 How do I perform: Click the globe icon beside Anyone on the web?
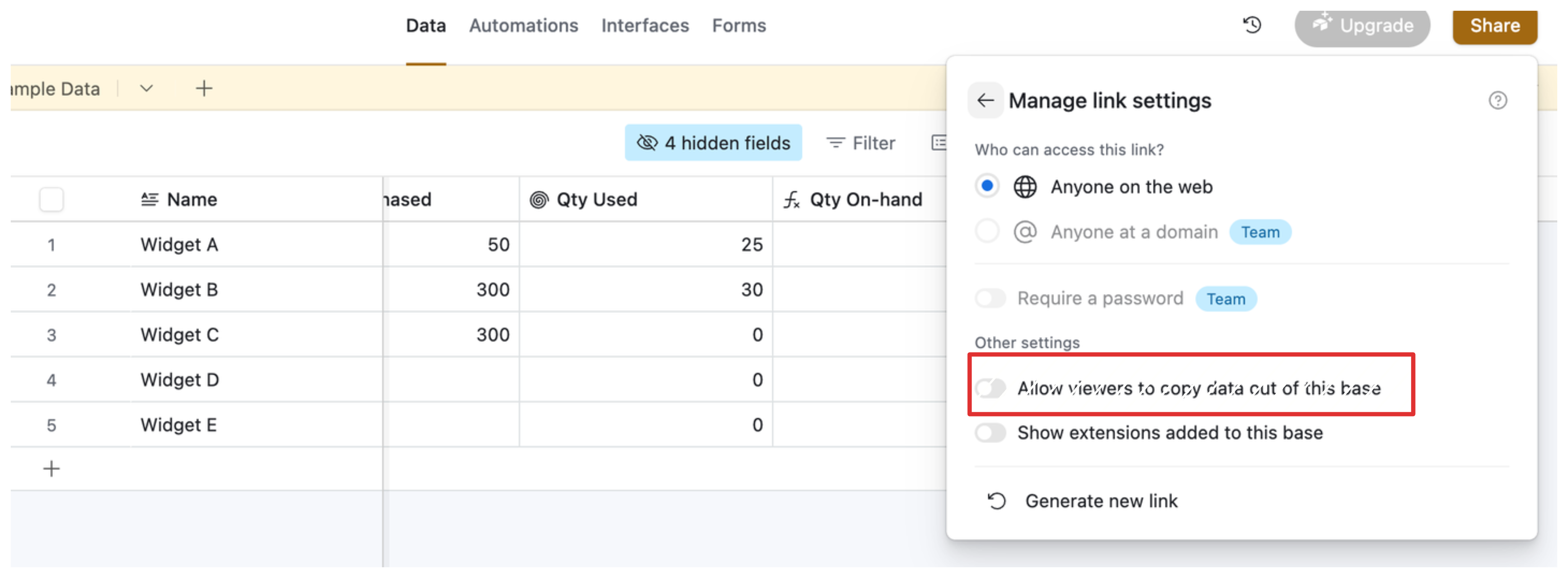(1026, 186)
